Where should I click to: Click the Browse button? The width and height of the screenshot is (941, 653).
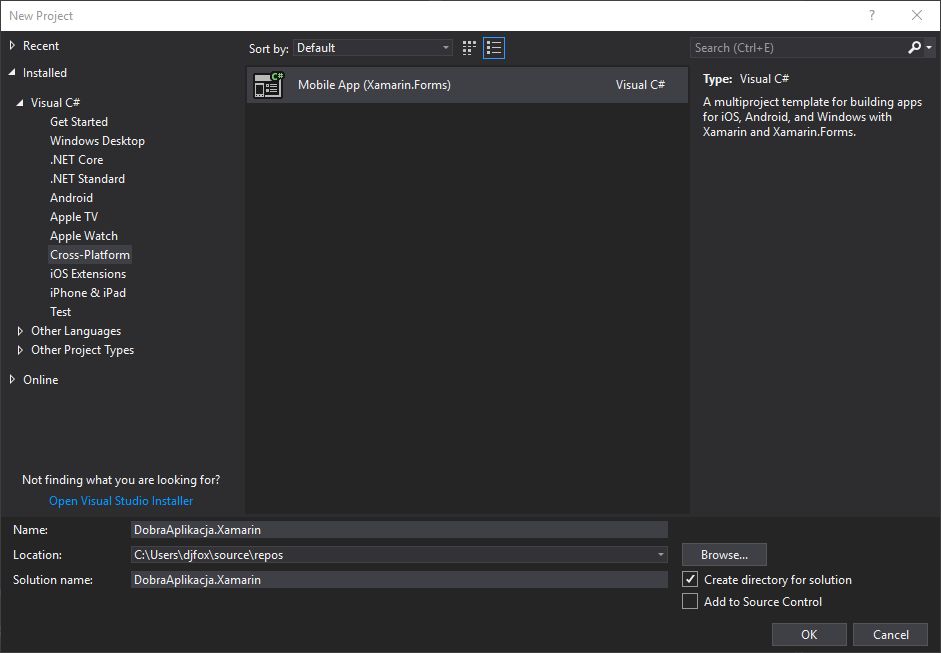pos(724,555)
